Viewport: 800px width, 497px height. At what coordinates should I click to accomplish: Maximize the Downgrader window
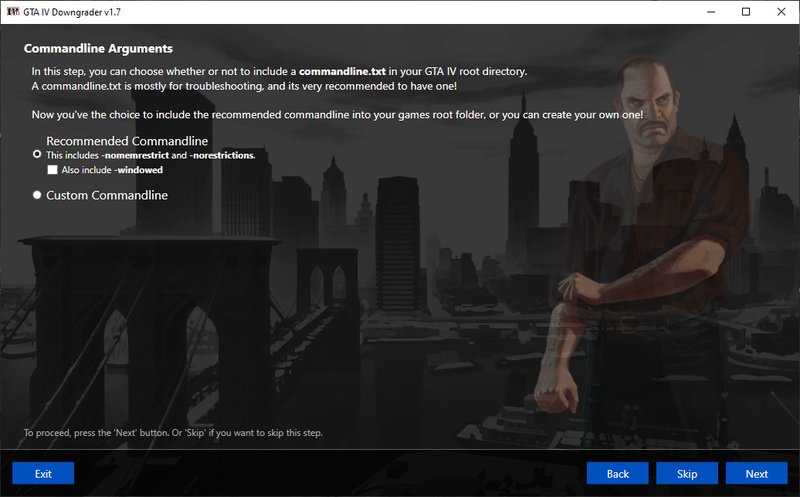coord(746,12)
